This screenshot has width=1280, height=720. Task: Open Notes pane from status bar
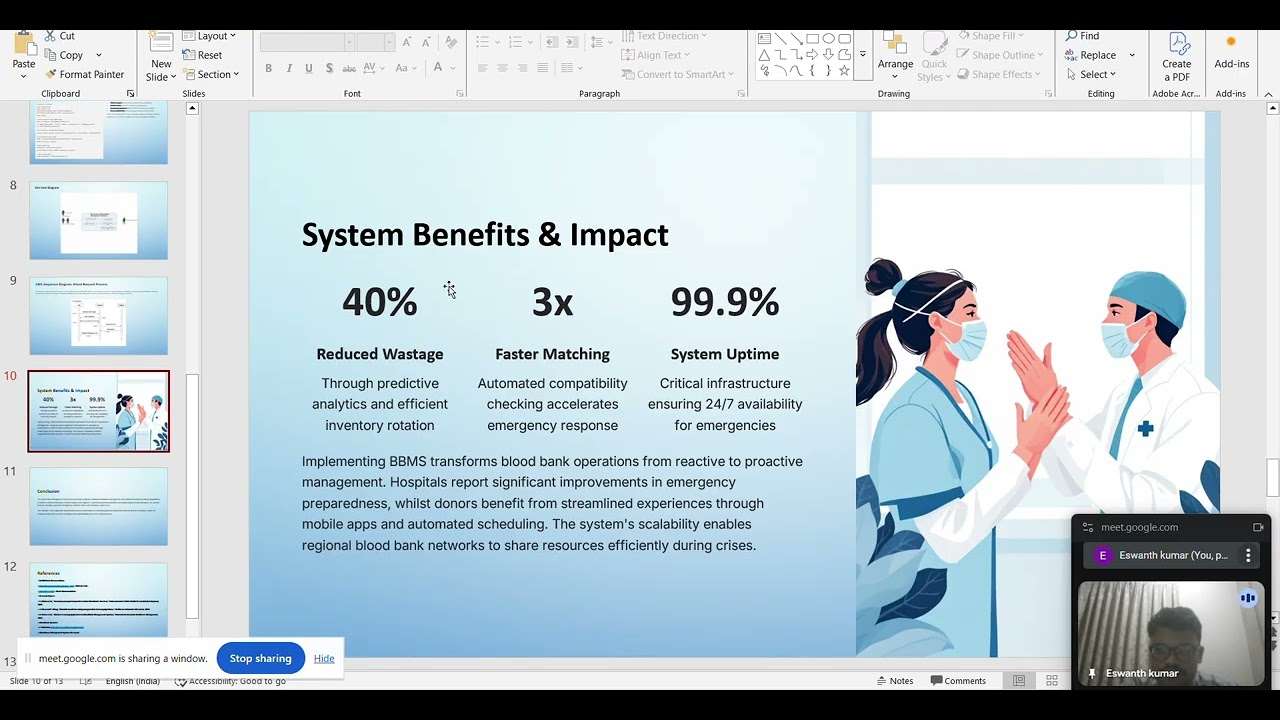pyautogui.click(x=895, y=681)
